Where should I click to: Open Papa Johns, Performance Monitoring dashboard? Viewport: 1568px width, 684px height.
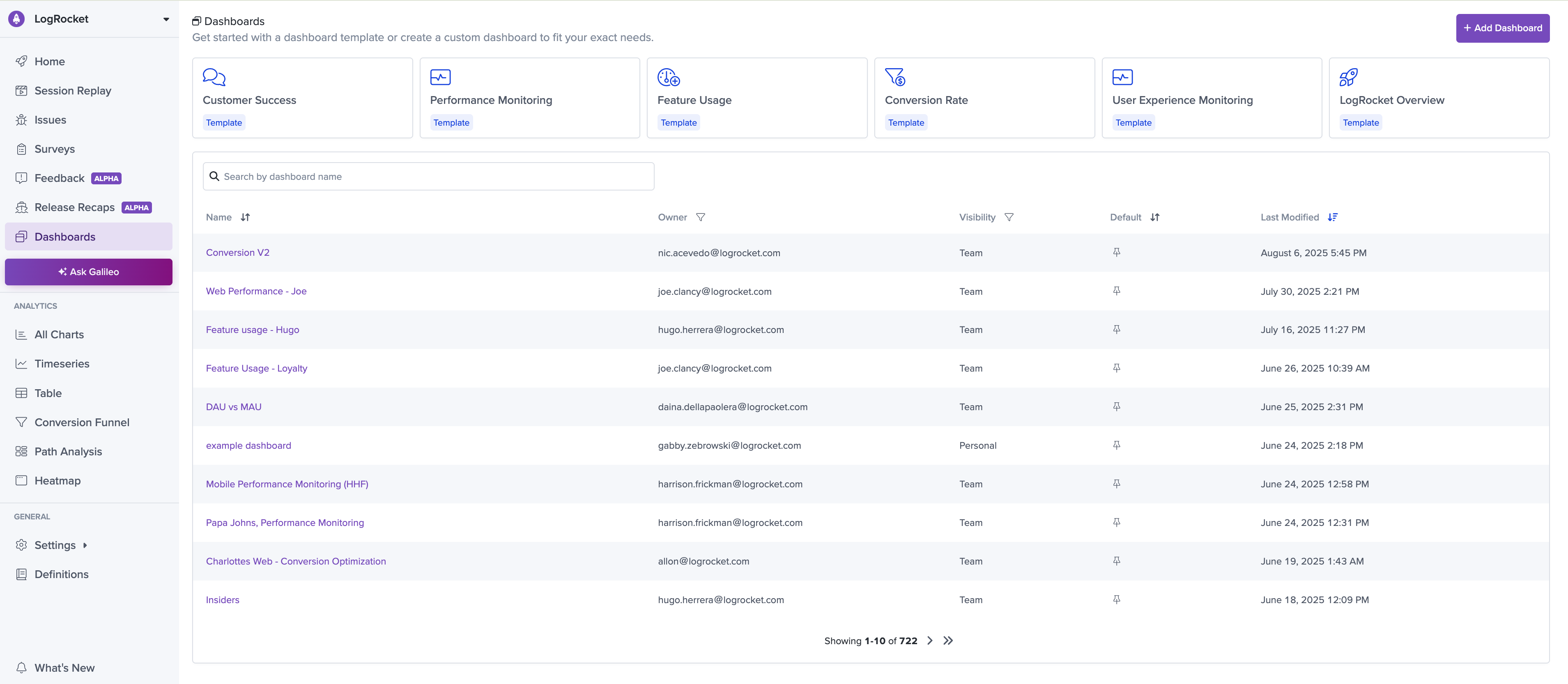[285, 523]
